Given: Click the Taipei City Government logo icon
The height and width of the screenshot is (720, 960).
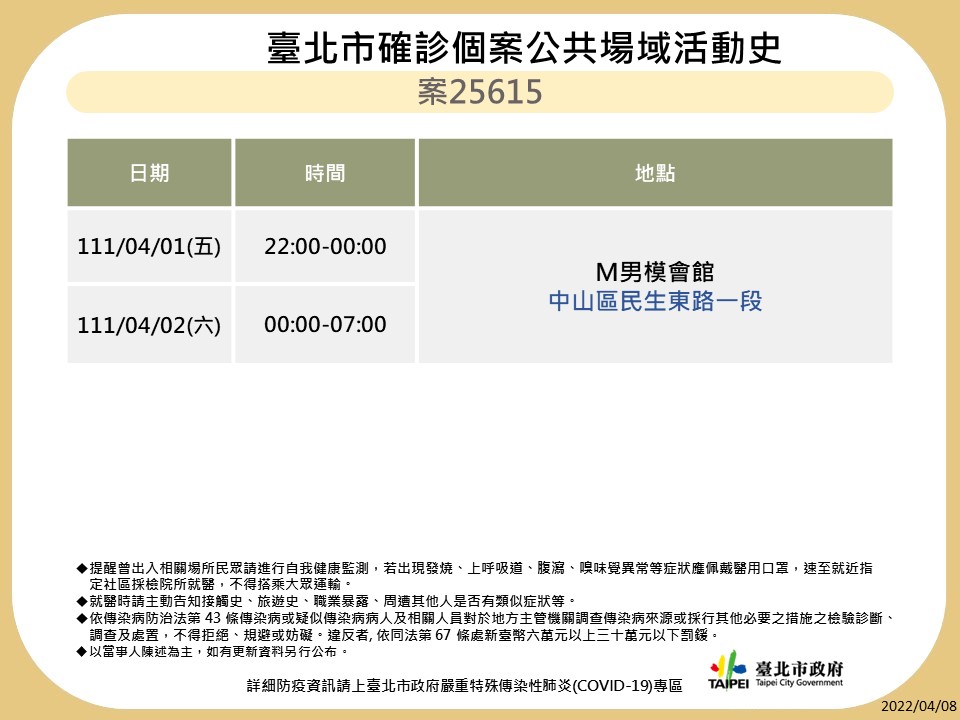Looking at the screenshot, I should pos(729,670).
